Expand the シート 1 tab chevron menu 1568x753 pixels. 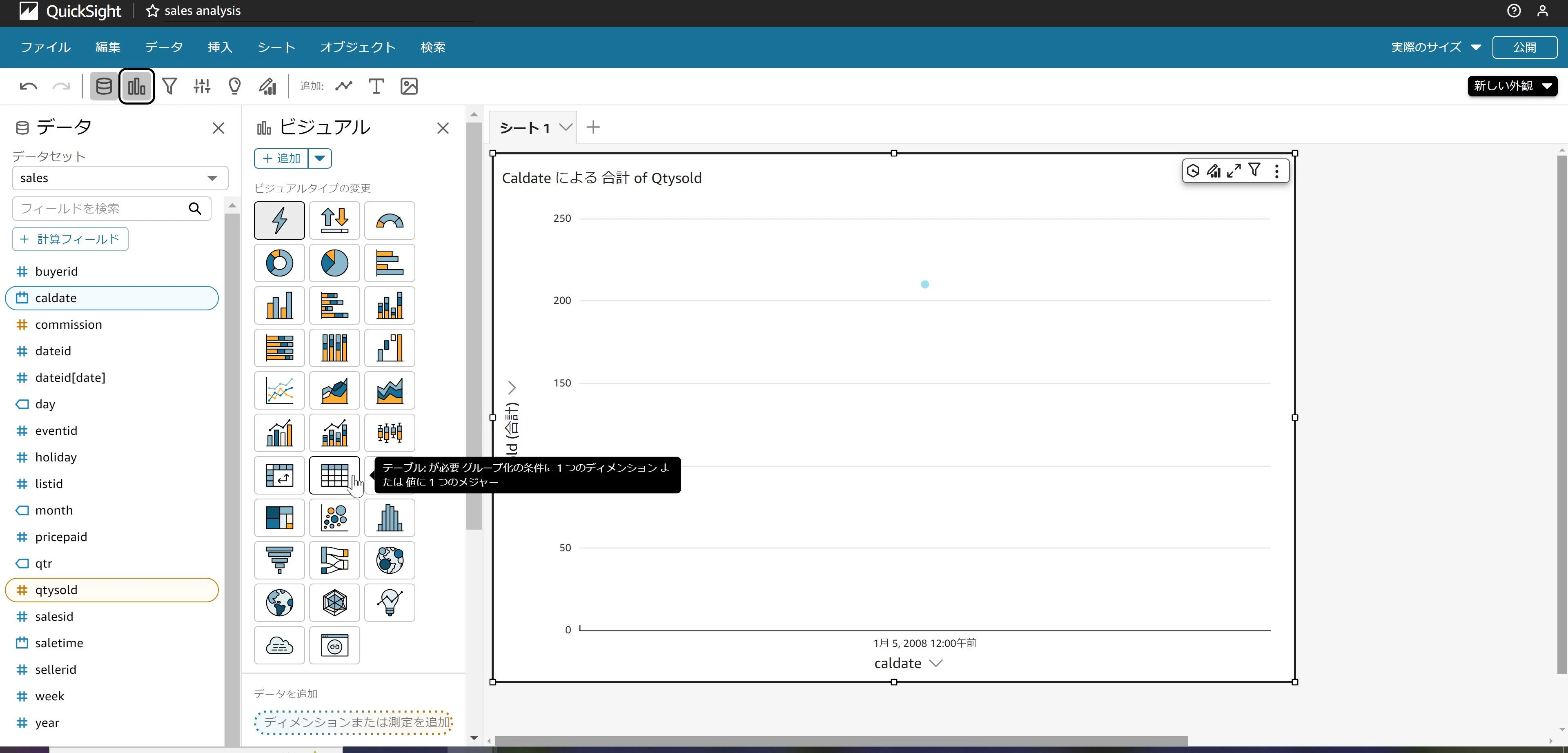566,127
